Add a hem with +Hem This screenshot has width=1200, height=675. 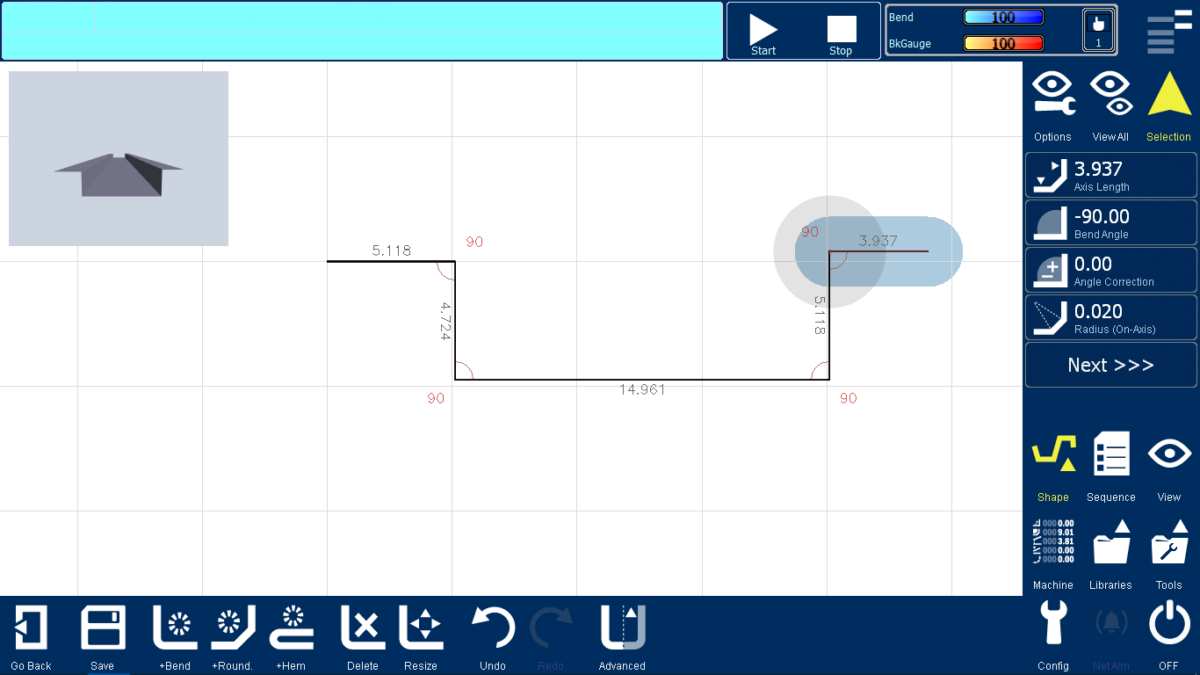[x=292, y=636]
